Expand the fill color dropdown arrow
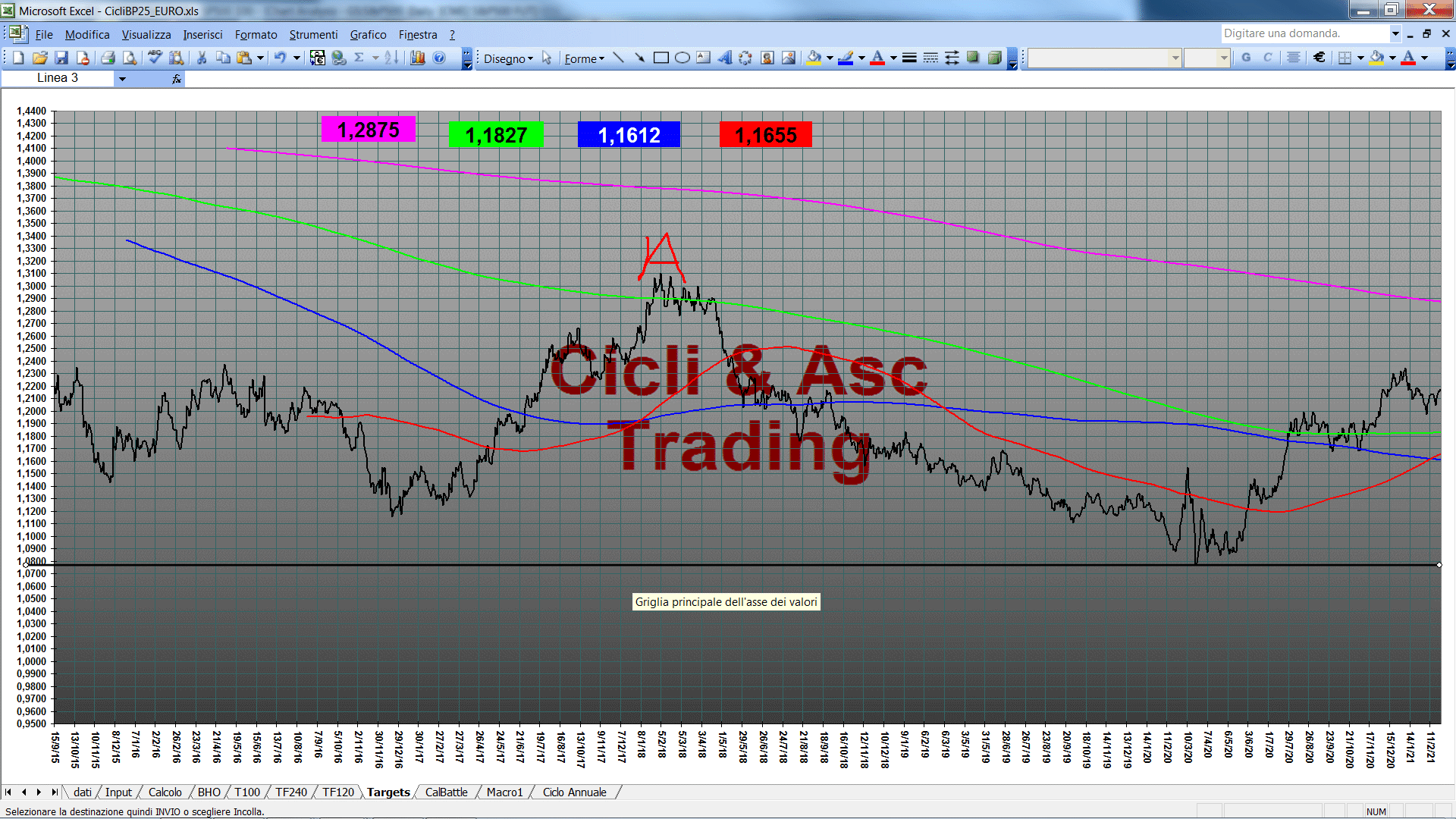 (x=830, y=58)
